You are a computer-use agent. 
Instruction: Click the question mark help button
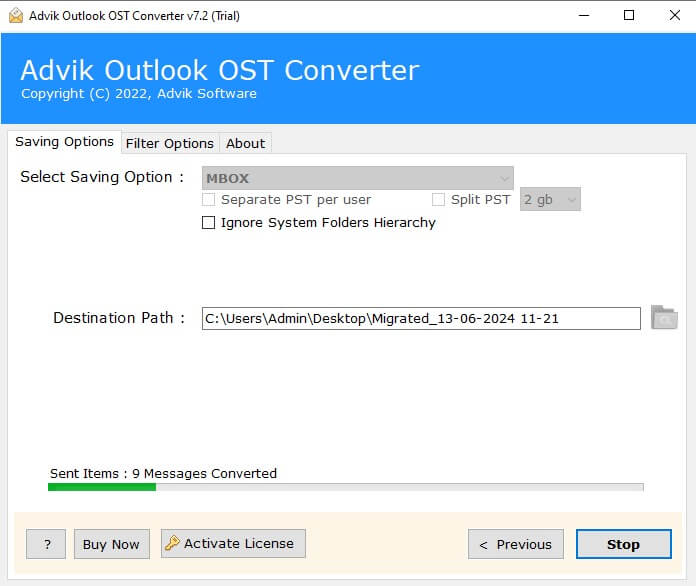point(46,544)
